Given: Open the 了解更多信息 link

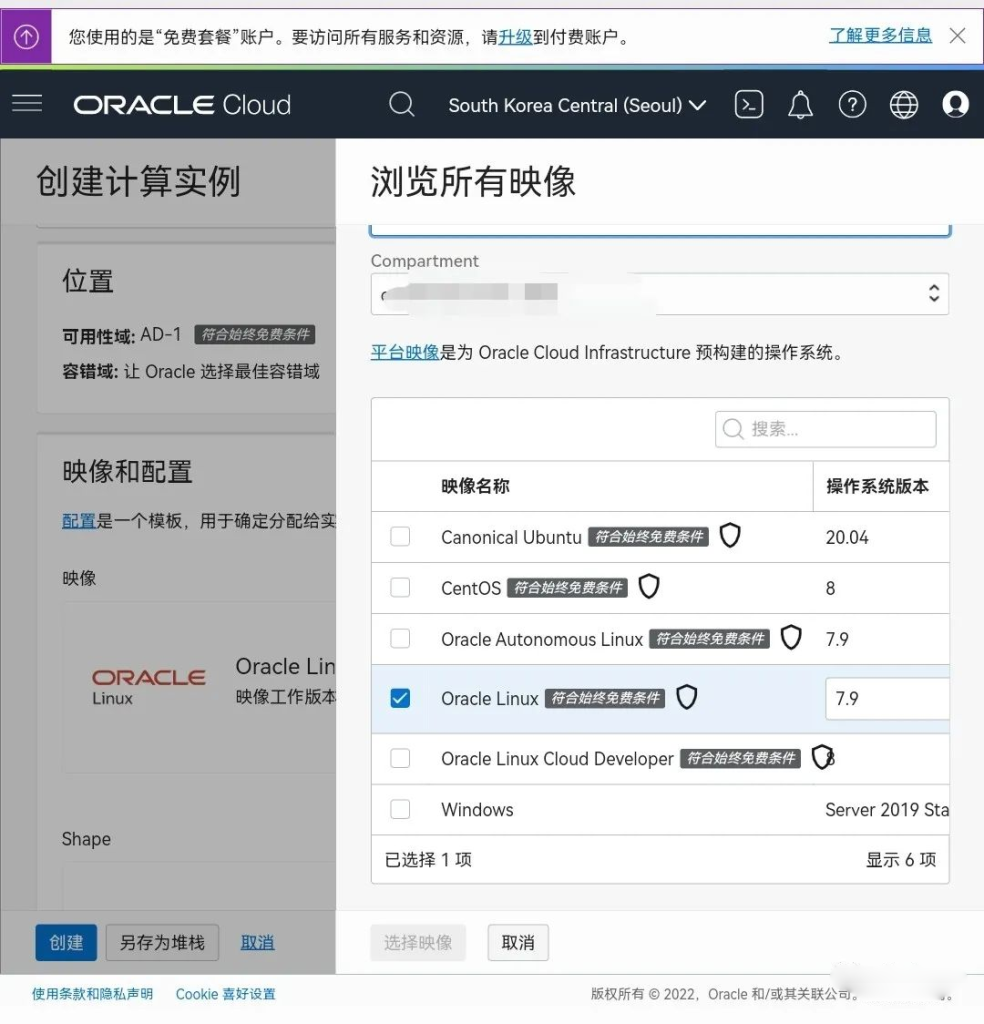Looking at the screenshot, I should coord(880,35).
